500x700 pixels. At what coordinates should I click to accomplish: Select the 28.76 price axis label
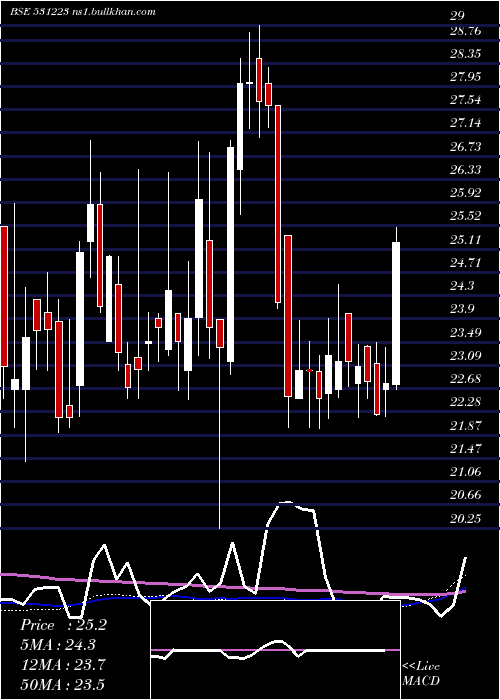click(x=465, y=31)
